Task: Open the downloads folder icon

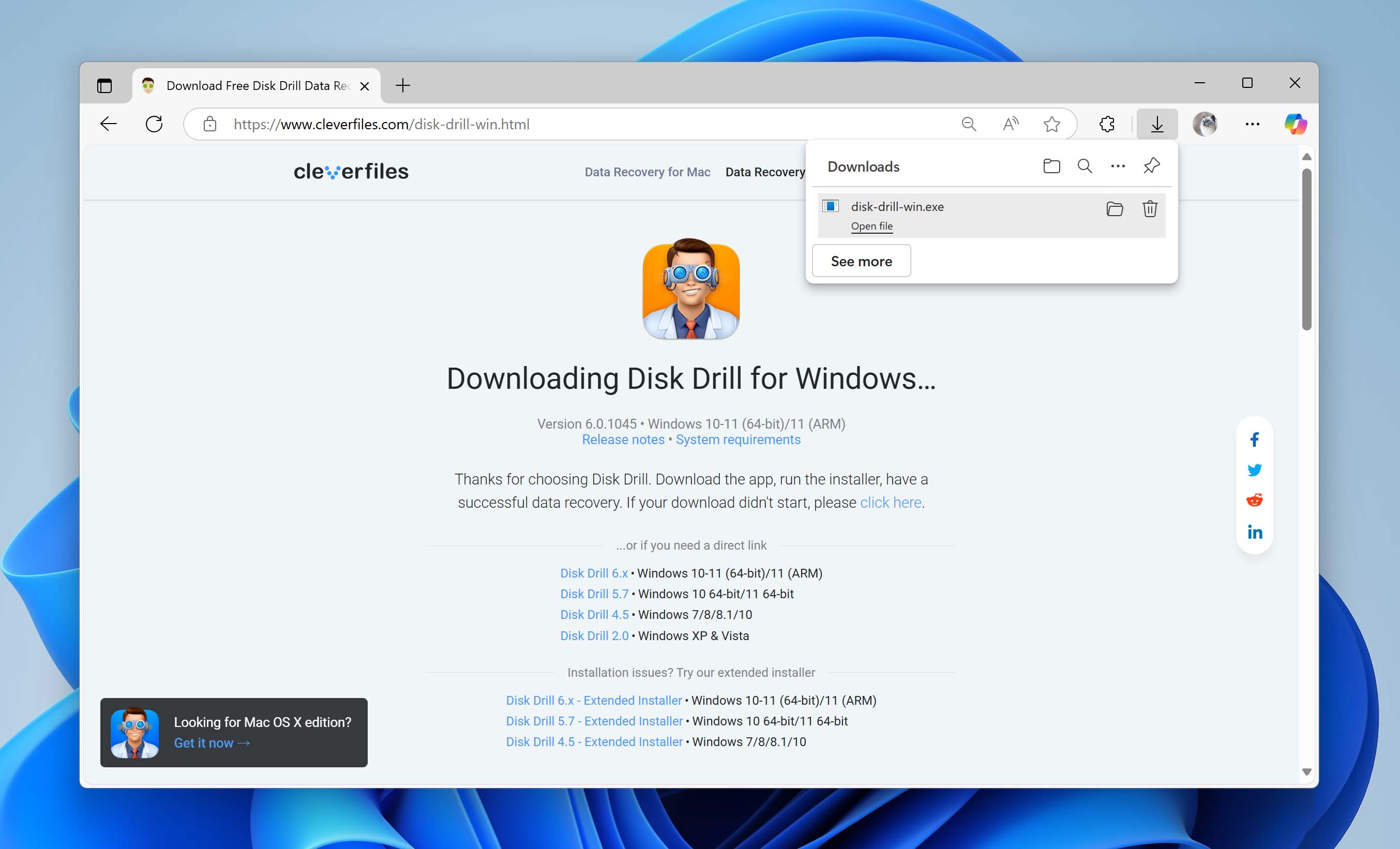Action: tap(1052, 166)
